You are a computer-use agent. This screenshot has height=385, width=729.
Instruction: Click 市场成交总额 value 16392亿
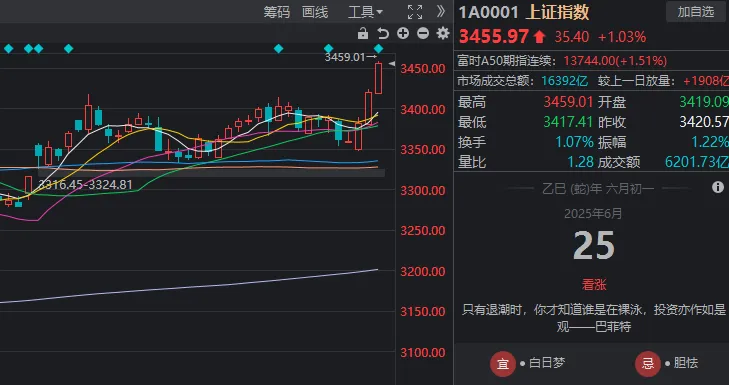point(565,81)
